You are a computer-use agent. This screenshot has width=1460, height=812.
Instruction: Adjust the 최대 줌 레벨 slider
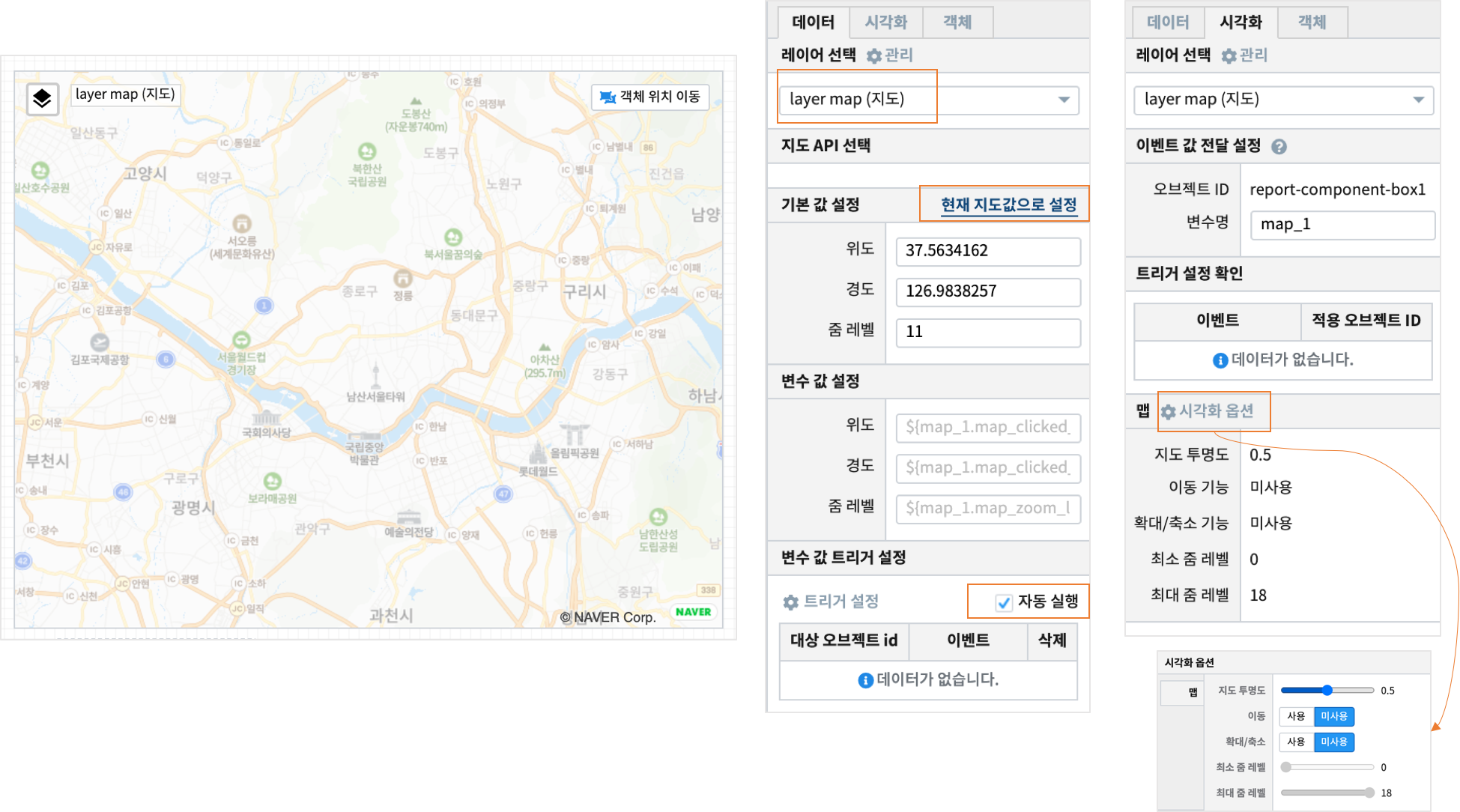(1327, 793)
